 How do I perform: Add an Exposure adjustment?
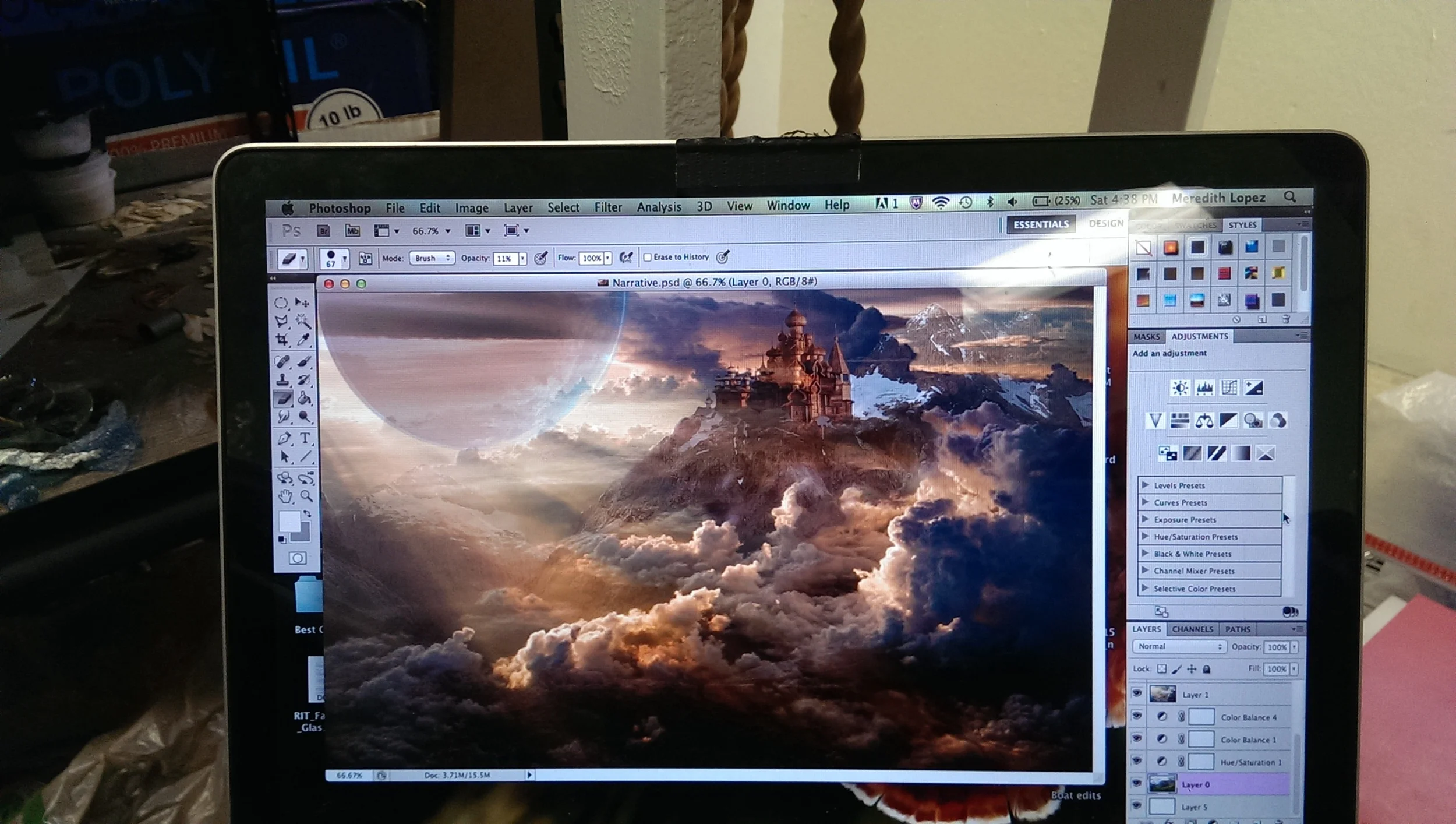1254,388
